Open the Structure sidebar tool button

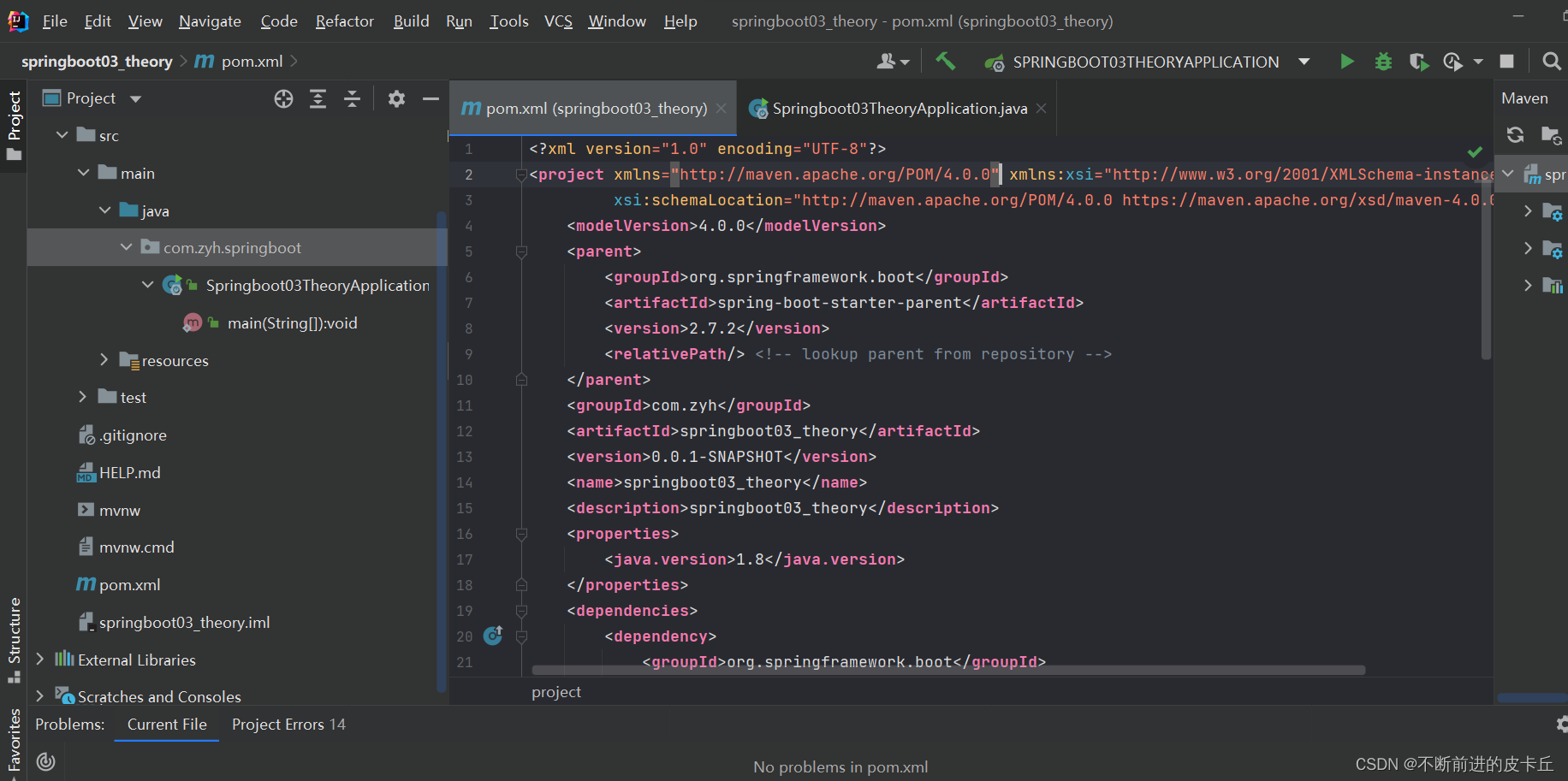coord(14,640)
